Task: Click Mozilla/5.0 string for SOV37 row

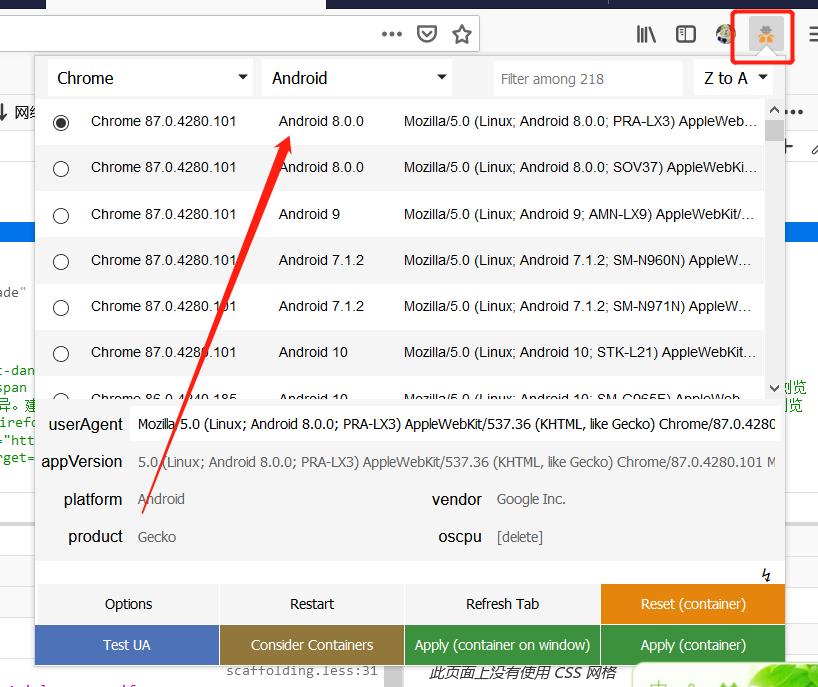Action: click(x=580, y=167)
